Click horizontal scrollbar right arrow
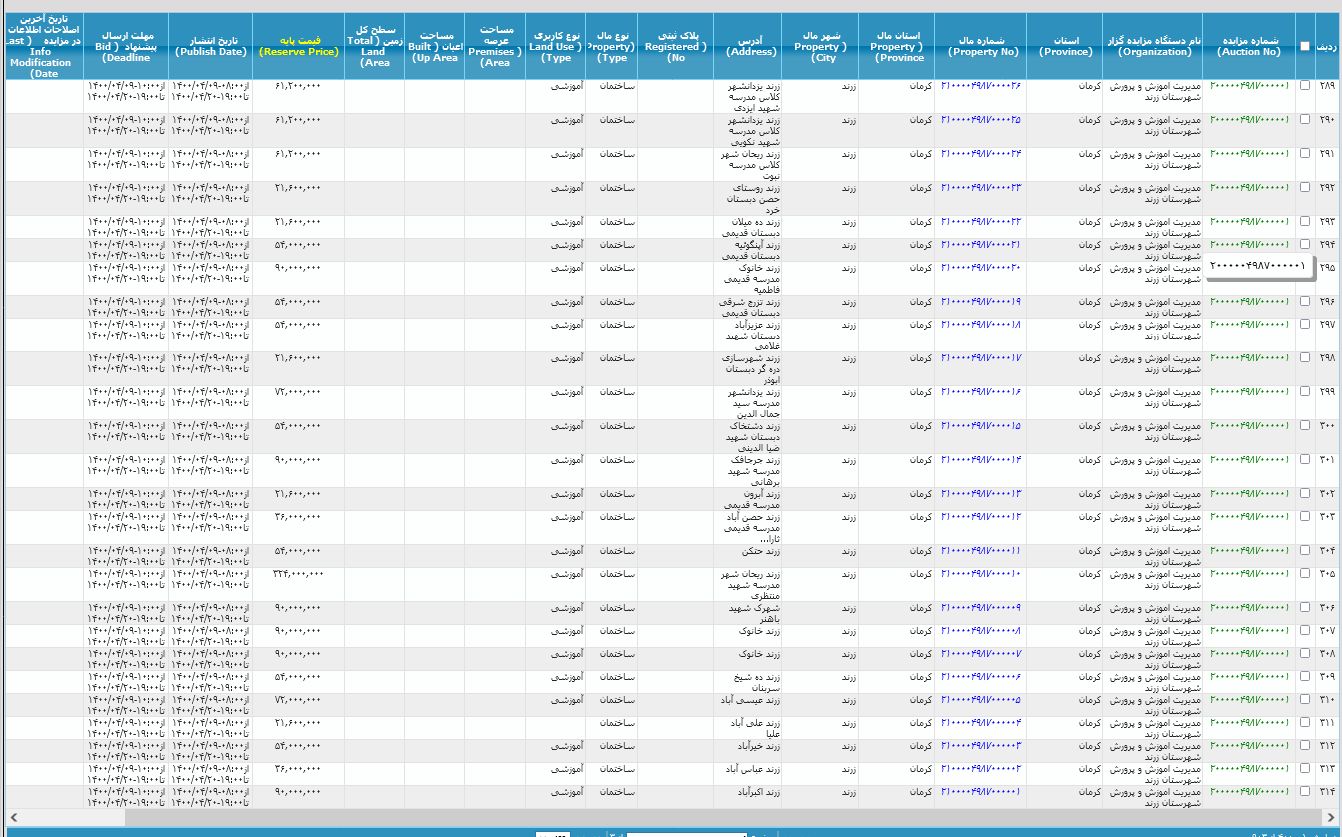Screen dimensions: 1342x837 coord(1333,817)
